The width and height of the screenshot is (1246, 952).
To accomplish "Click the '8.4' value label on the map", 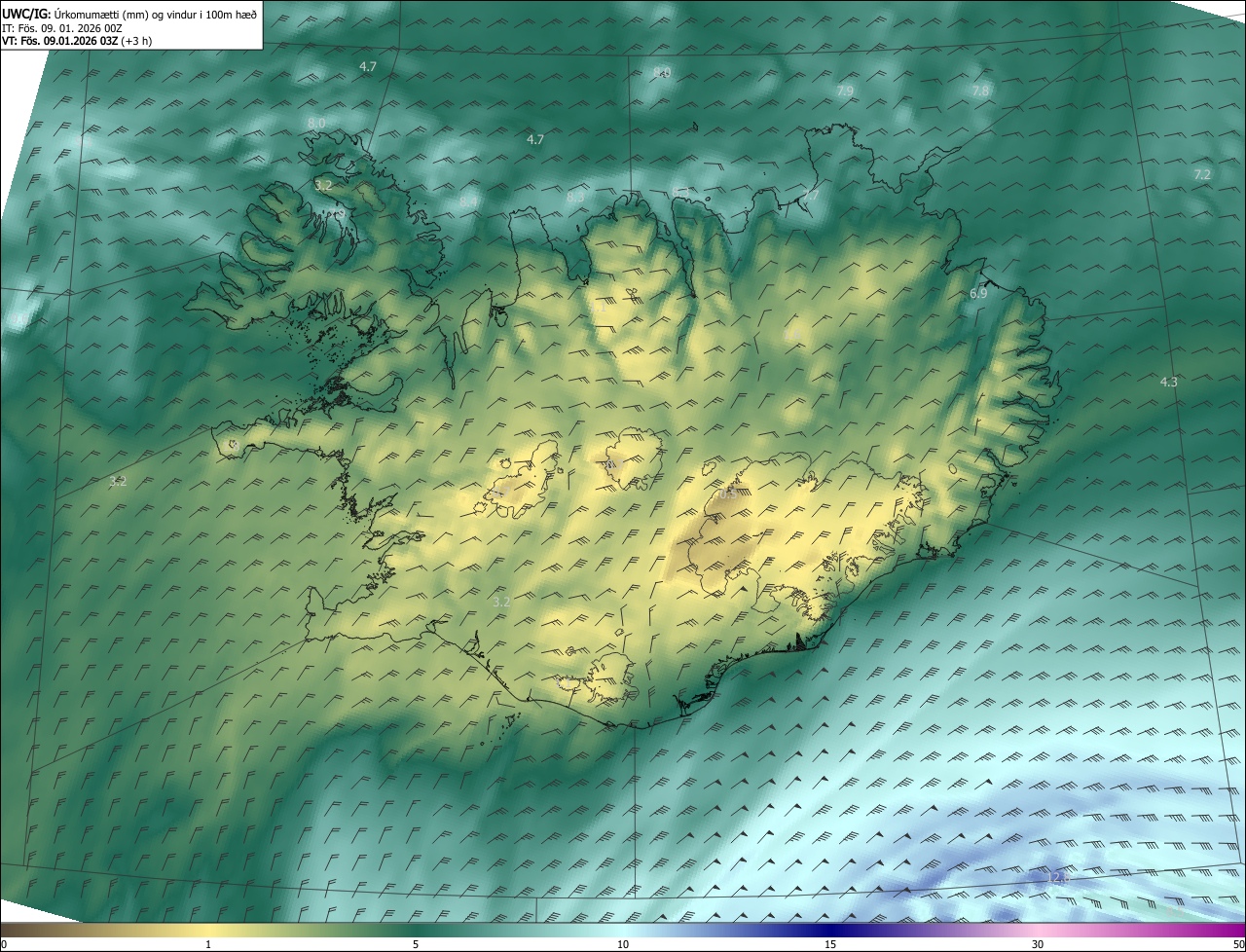I will 469,201.
